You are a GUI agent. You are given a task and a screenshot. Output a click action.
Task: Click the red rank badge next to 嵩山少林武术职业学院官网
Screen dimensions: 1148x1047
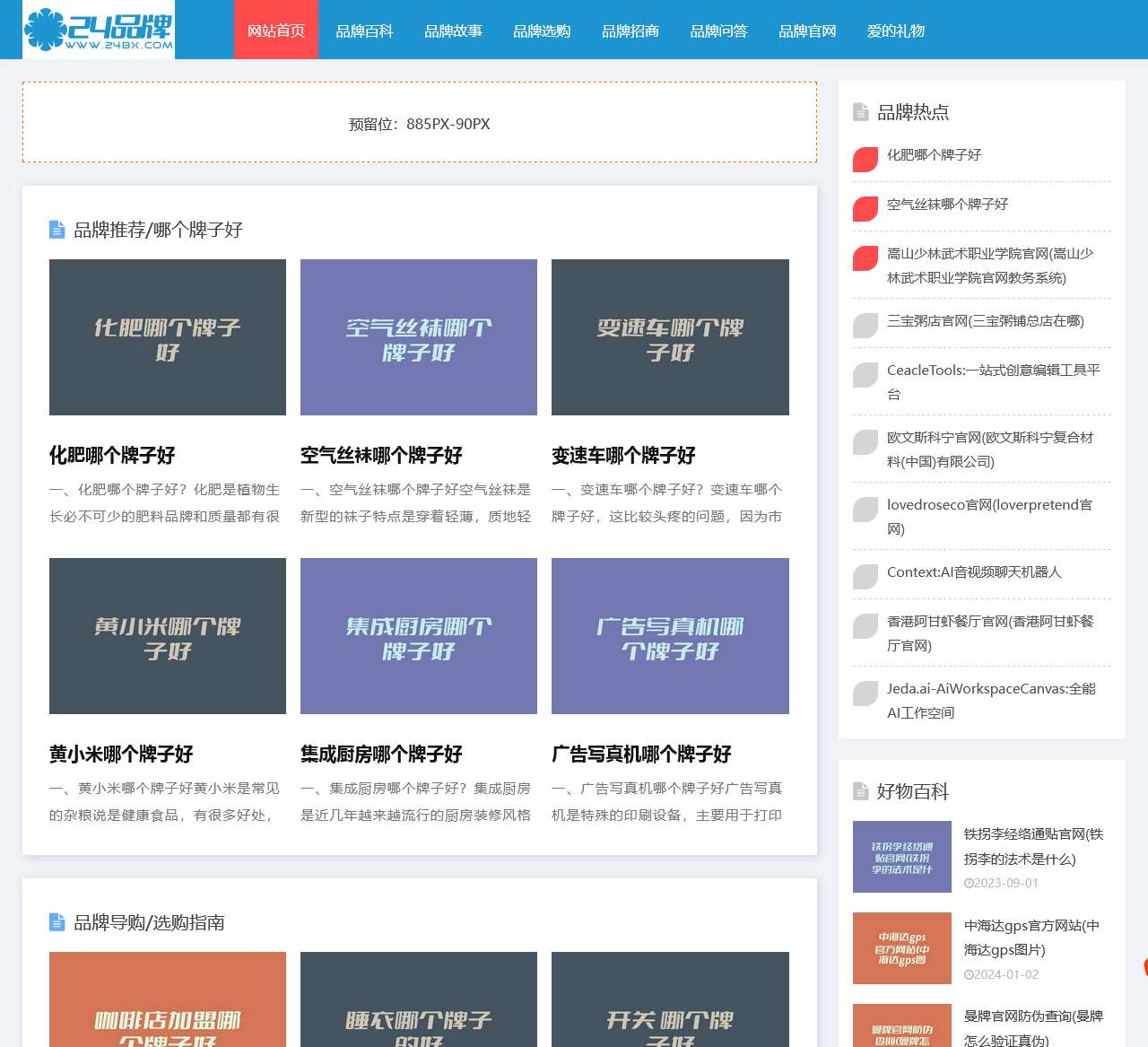[x=865, y=258]
